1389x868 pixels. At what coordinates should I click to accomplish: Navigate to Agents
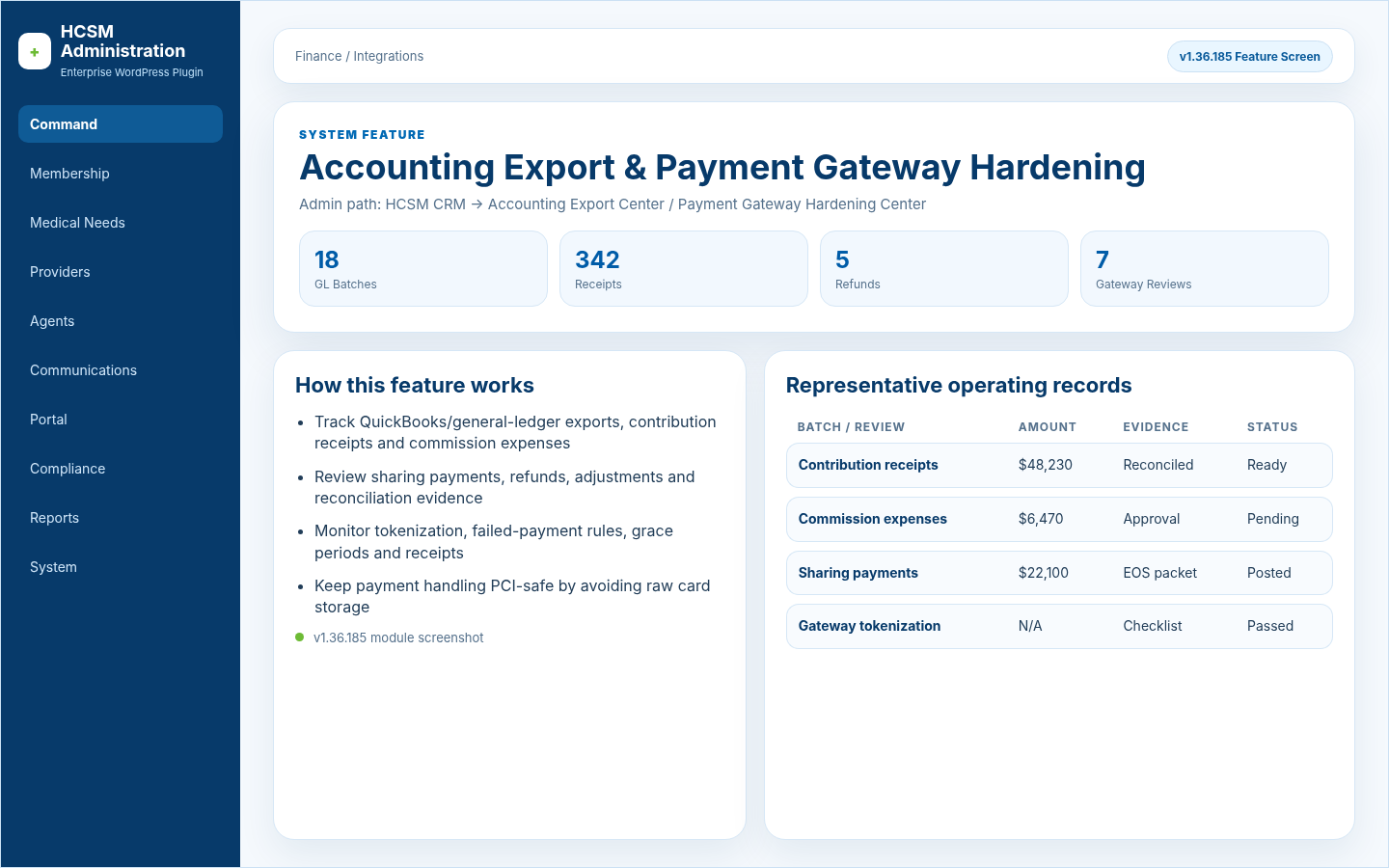point(121,321)
